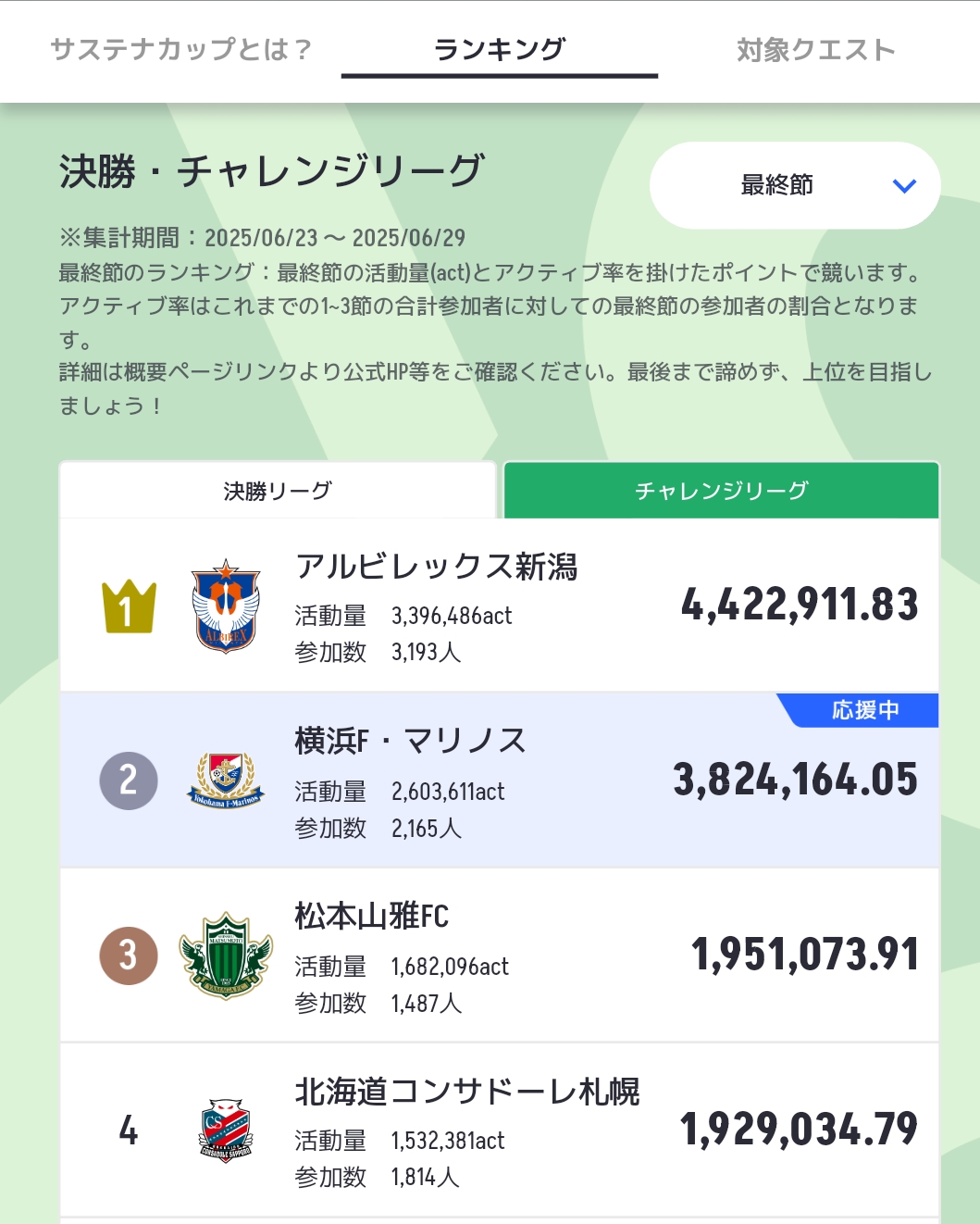Viewport: 980px width, 1224px height.
Task: Click the rank 4 number
Action: click(x=129, y=1130)
